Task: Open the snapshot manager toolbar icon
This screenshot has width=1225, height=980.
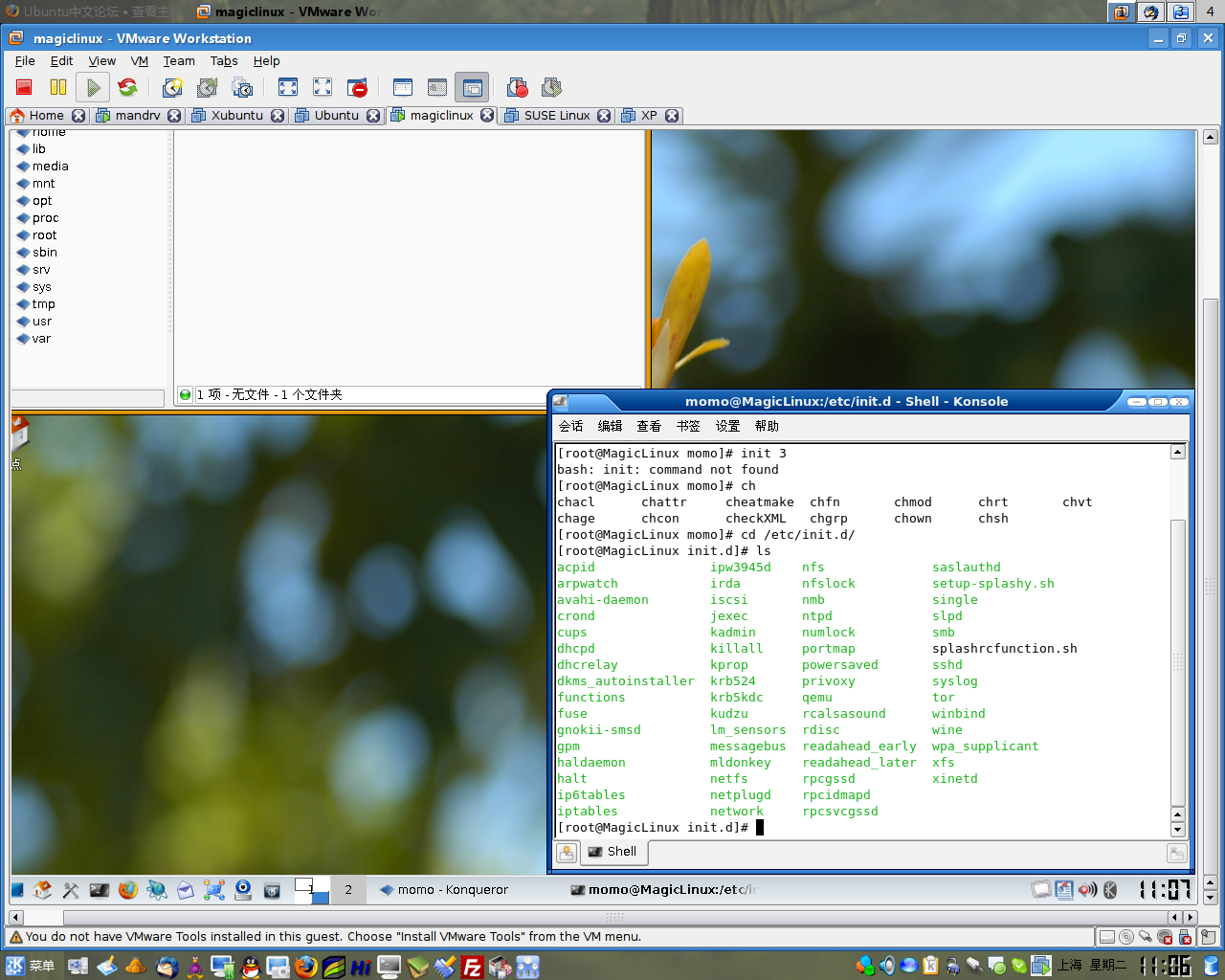Action: (x=242, y=87)
